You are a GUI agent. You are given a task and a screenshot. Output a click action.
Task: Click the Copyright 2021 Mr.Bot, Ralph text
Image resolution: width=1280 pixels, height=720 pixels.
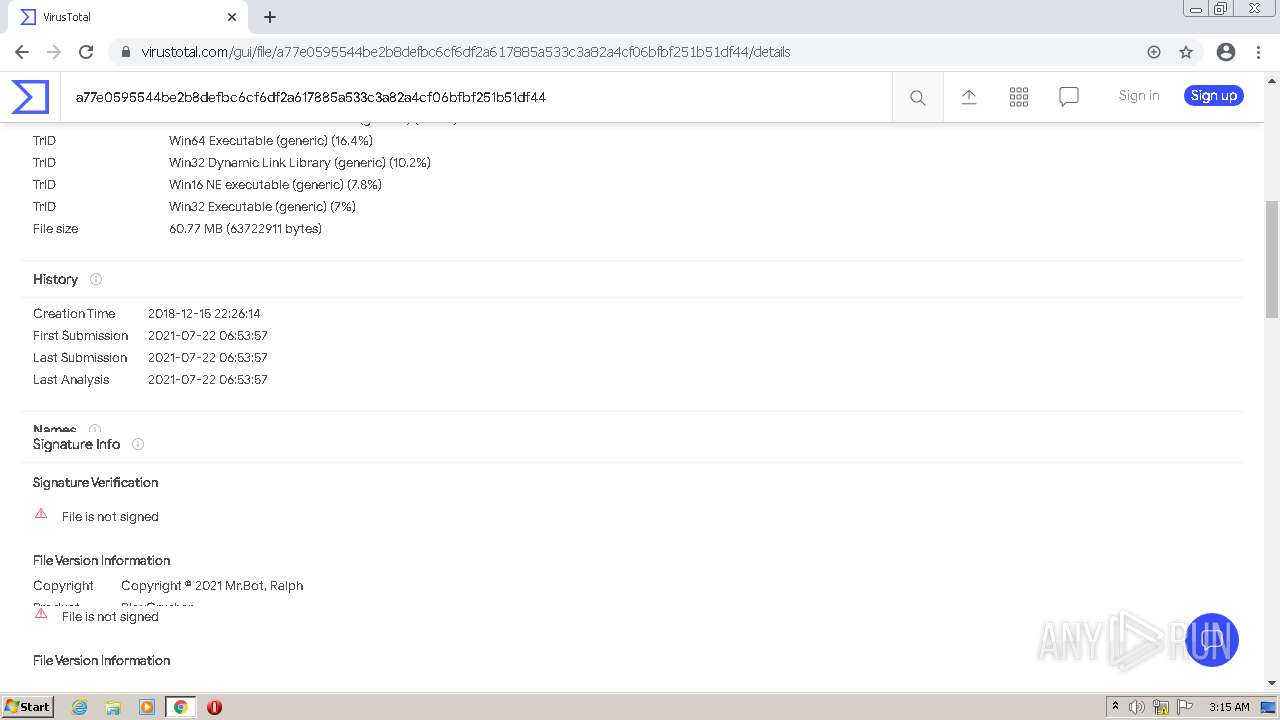[212, 586]
